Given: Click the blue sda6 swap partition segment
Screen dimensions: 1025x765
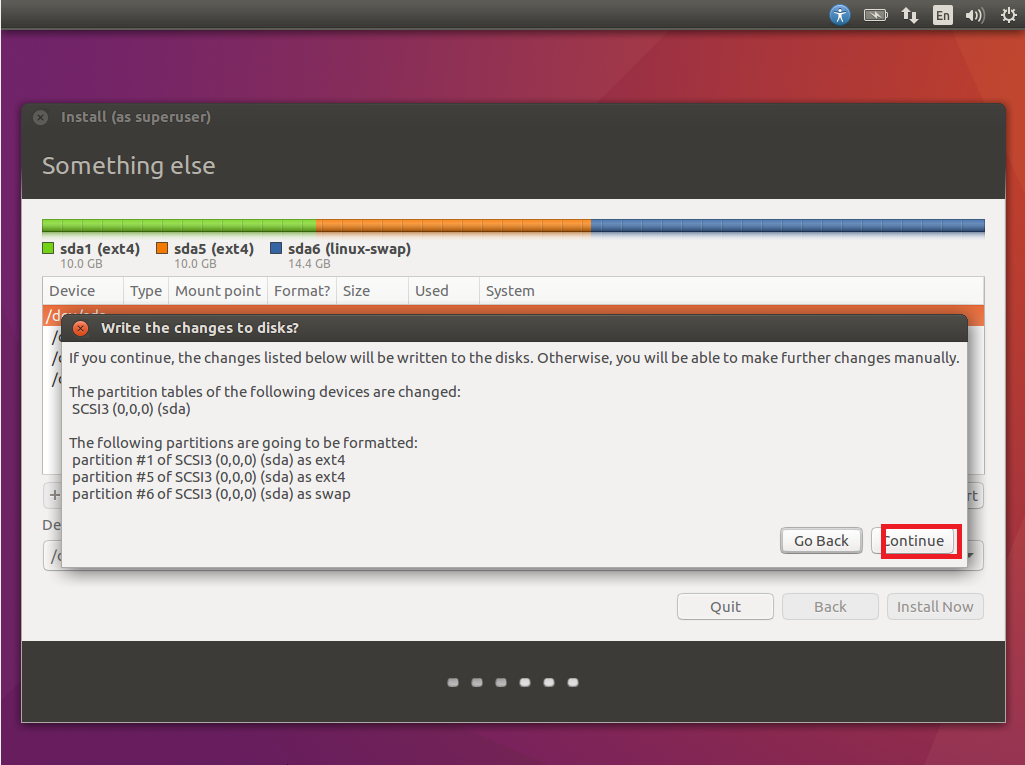Looking at the screenshot, I should [x=787, y=226].
